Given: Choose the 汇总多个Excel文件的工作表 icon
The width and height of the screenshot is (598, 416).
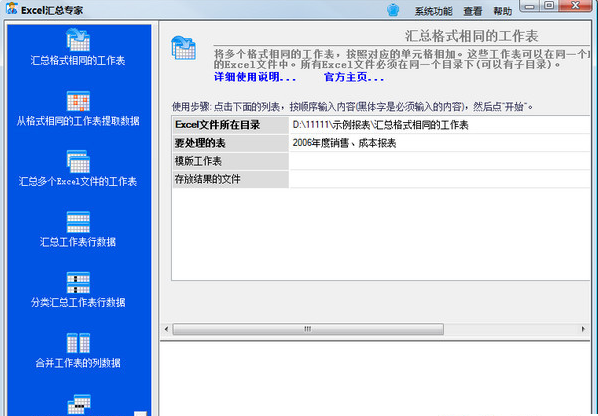Looking at the screenshot, I should [x=78, y=162].
